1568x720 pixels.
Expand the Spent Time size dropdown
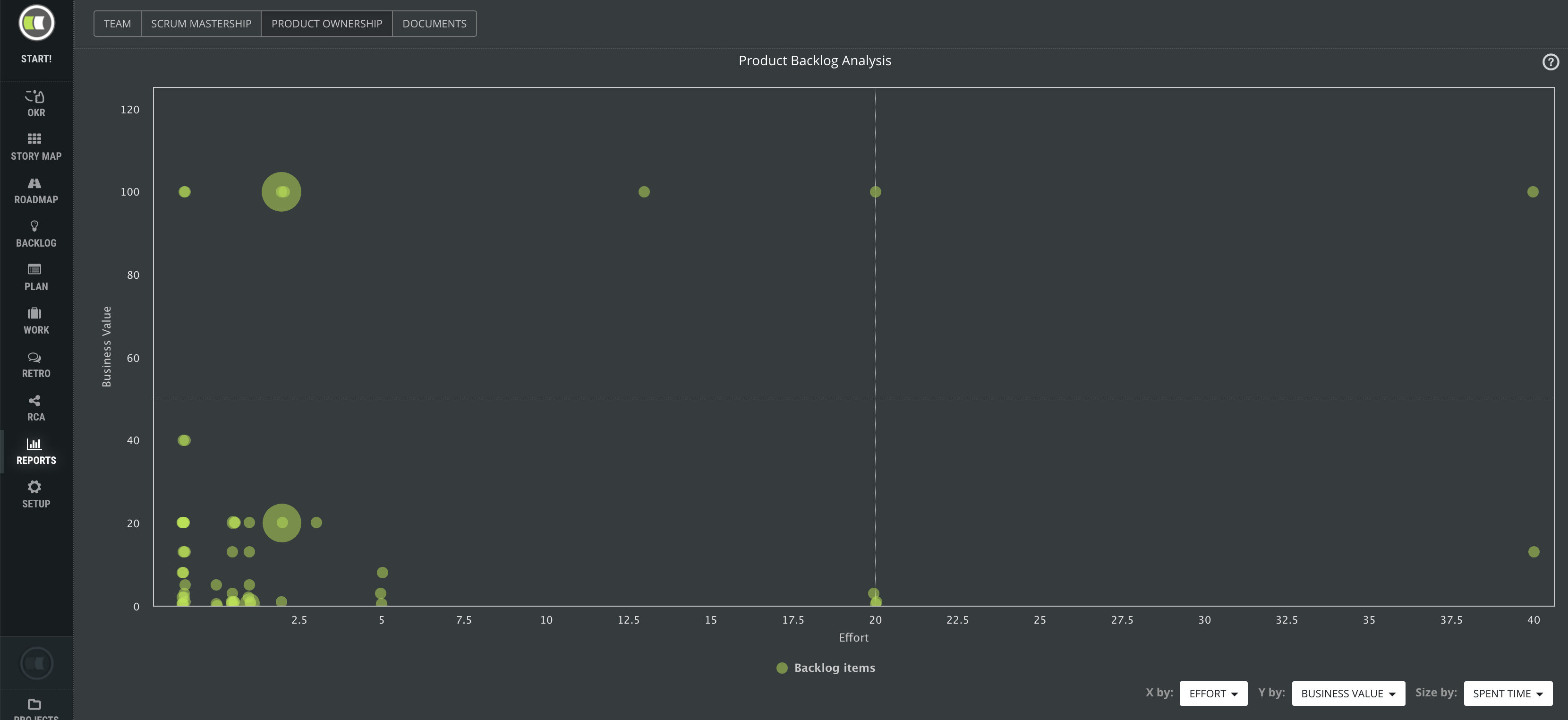[1509, 692]
